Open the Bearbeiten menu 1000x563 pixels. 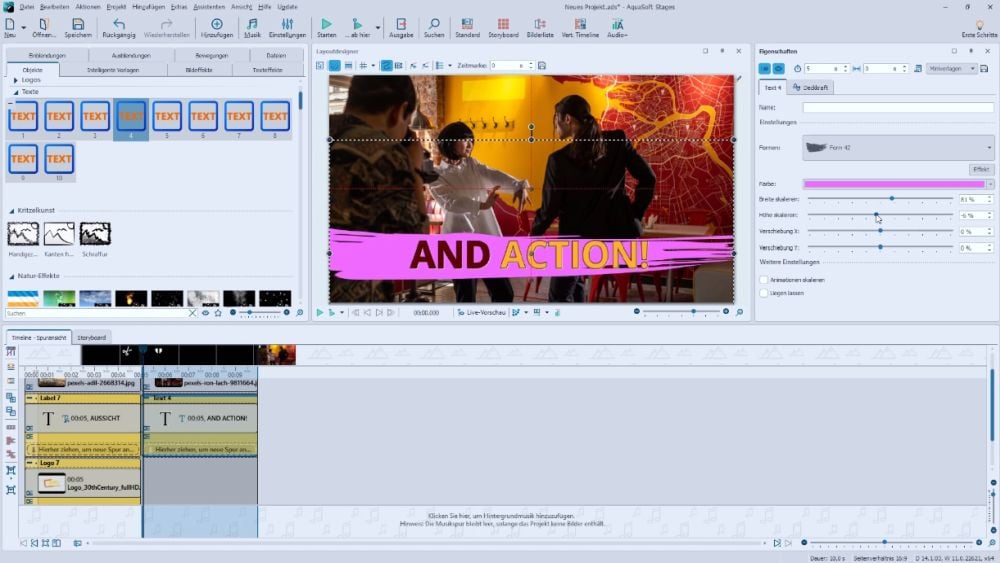coord(53,6)
